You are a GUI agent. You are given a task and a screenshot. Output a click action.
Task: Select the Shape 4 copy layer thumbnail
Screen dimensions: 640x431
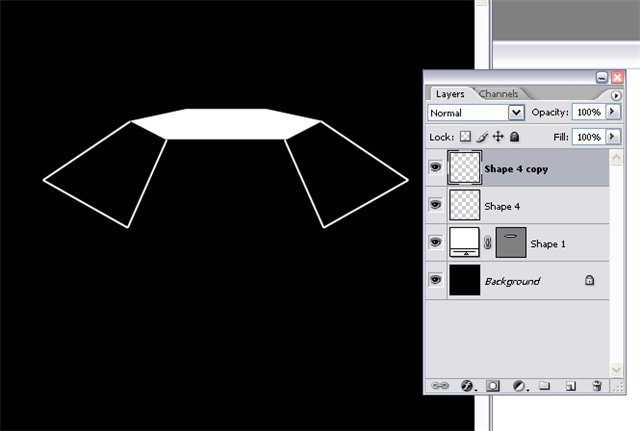pos(464,168)
